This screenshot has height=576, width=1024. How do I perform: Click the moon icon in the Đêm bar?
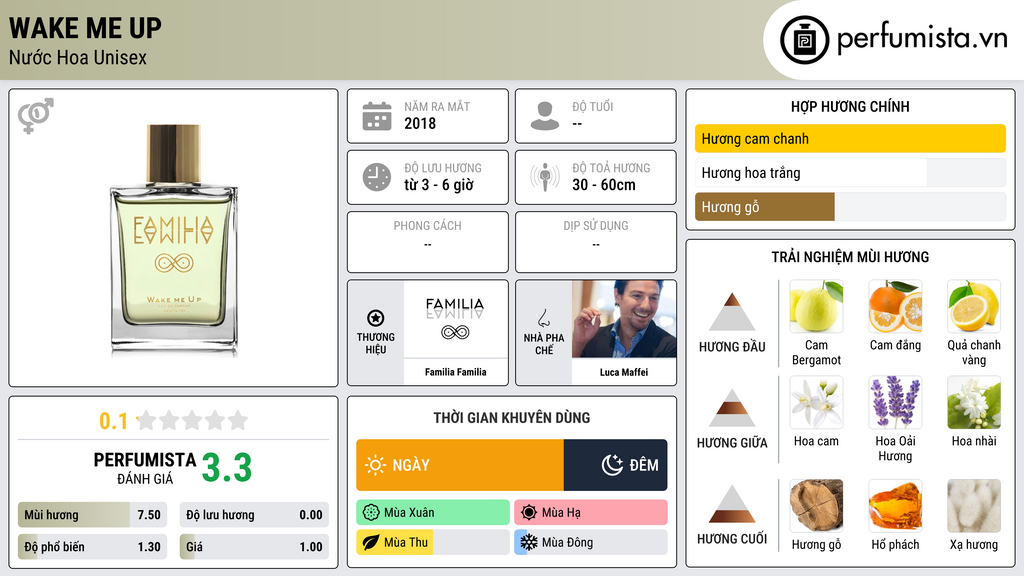click(612, 465)
